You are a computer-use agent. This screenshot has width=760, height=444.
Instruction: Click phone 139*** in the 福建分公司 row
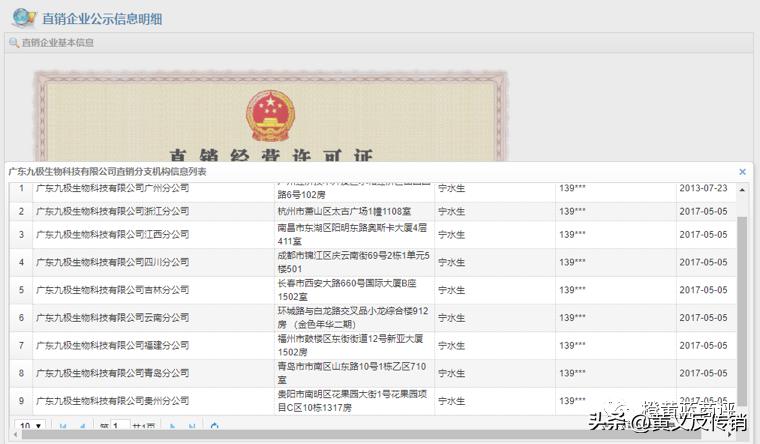pyautogui.click(x=572, y=345)
